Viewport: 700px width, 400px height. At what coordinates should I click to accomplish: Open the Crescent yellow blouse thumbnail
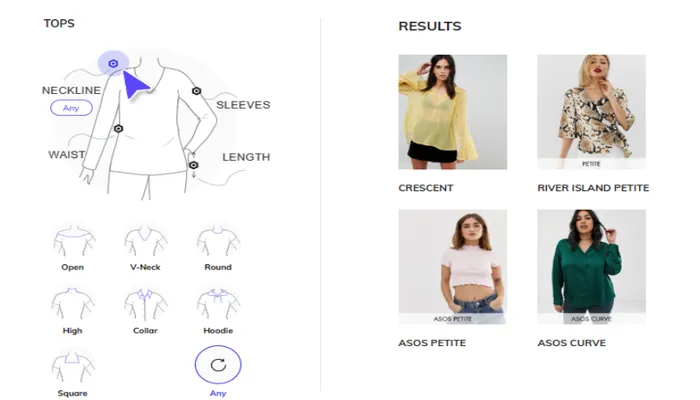coord(453,112)
